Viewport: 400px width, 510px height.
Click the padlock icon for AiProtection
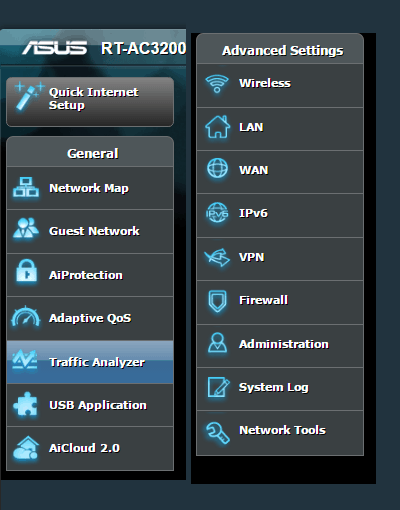tap(26, 271)
